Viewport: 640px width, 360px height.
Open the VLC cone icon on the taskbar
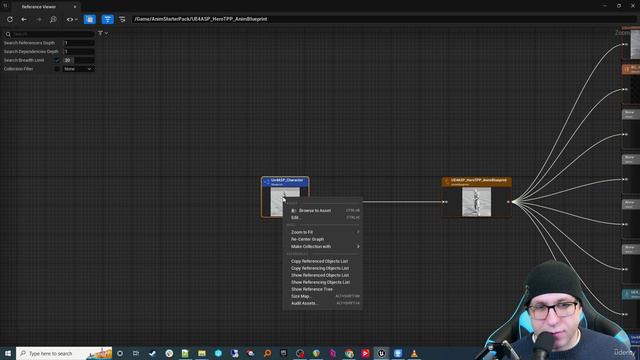[414, 353]
